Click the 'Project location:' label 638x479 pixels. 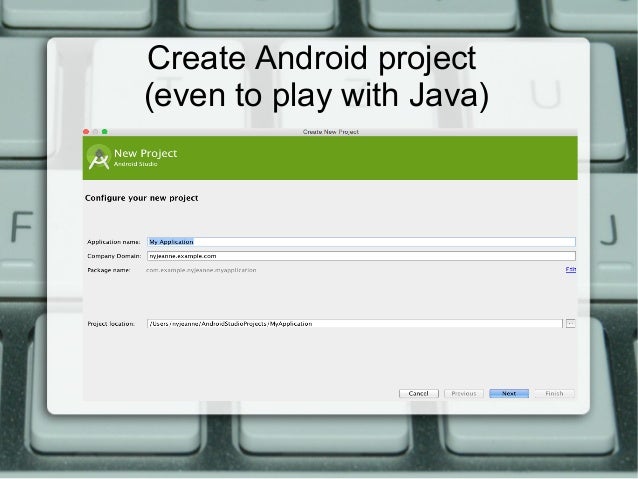[x=111, y=324]
